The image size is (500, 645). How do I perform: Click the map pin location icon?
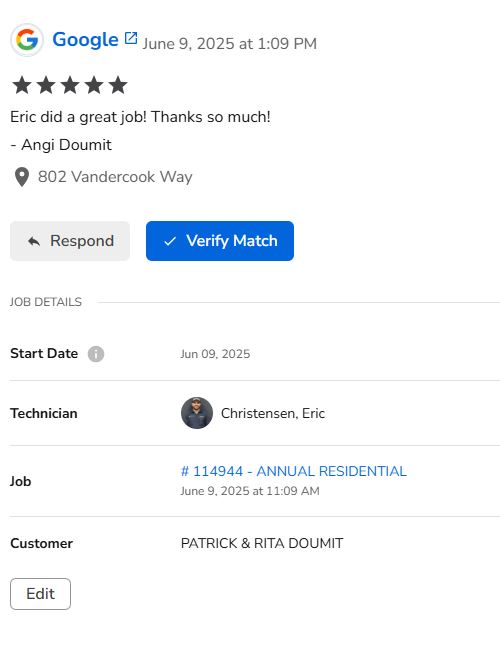pos(22,177)
